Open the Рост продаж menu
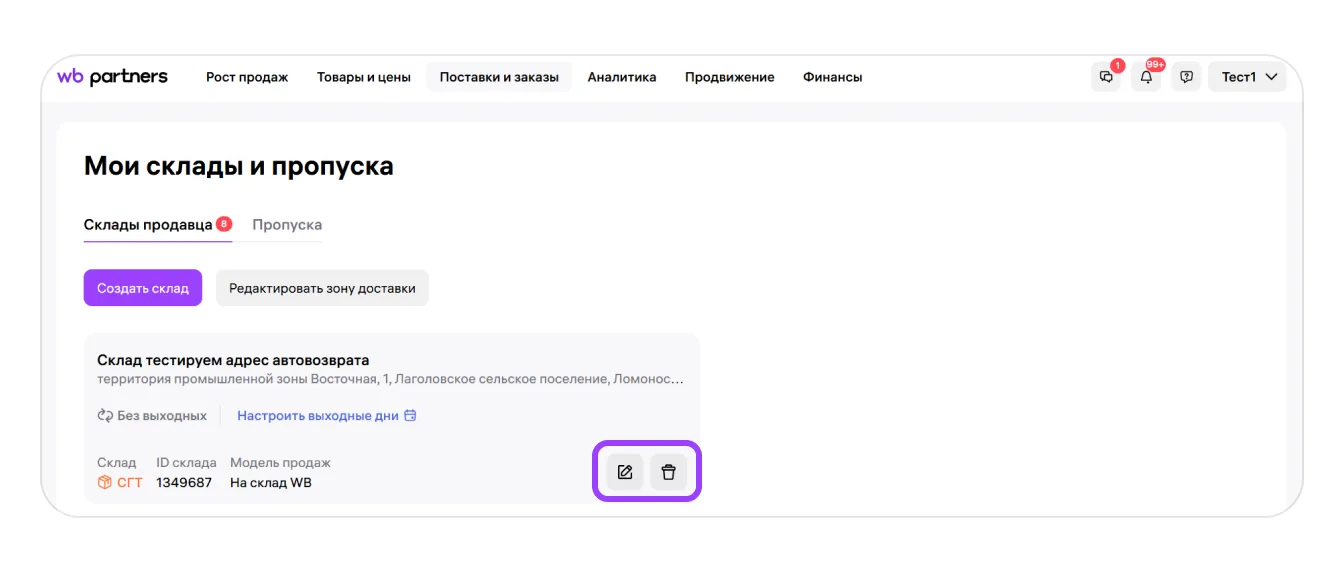Screen dimensions: 1344x572 coord(247,77)
